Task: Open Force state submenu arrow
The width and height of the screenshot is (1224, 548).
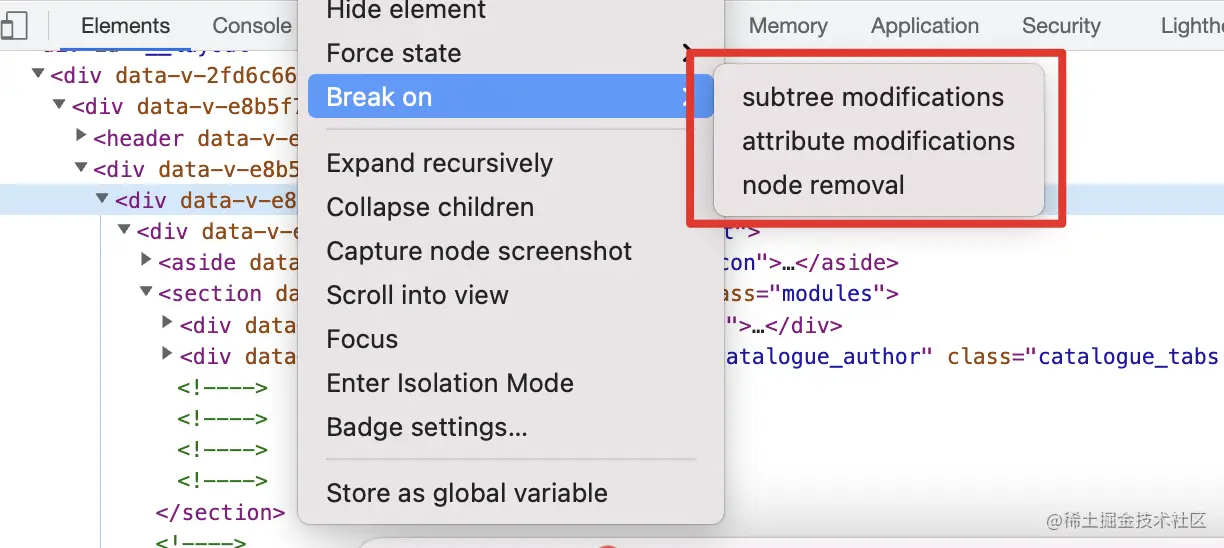Action: [x=686, y=53]
